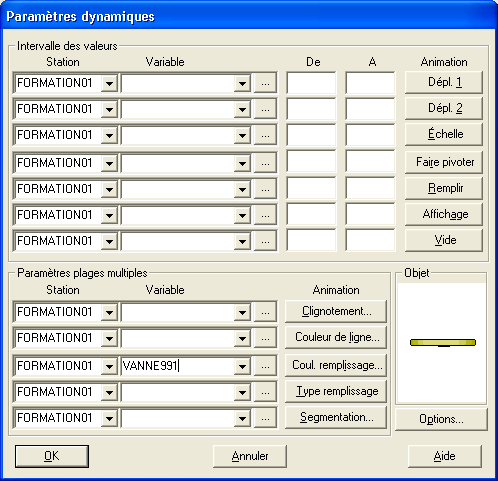Click the Faire pivoter animation button

pos(444,162)
